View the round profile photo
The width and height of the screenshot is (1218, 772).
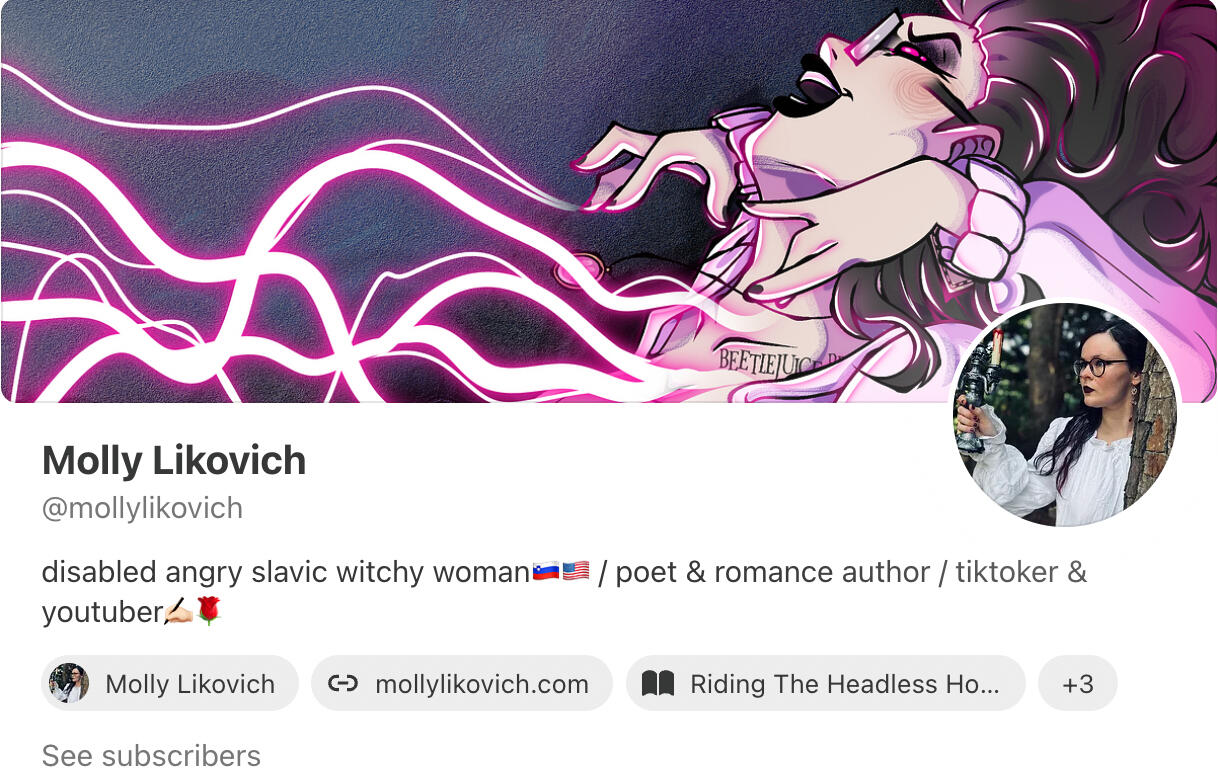click(1065, 414)
